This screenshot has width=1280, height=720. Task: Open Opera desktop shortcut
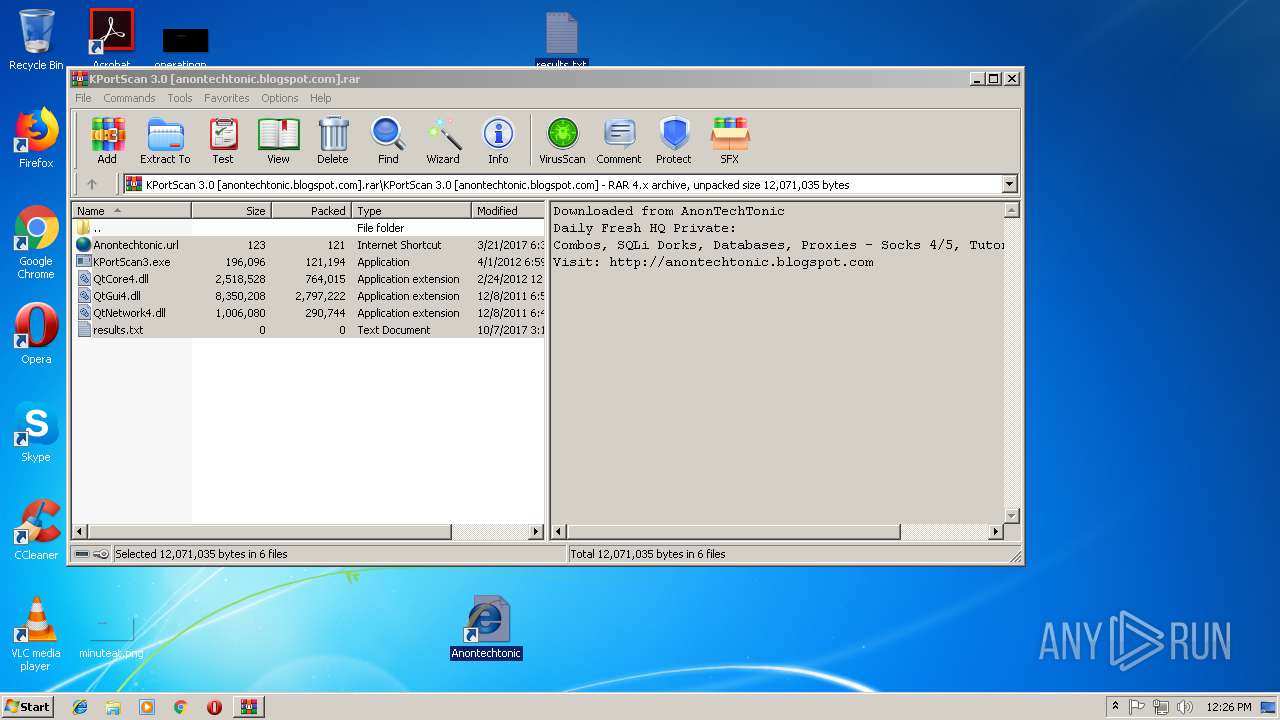point(36,334)
